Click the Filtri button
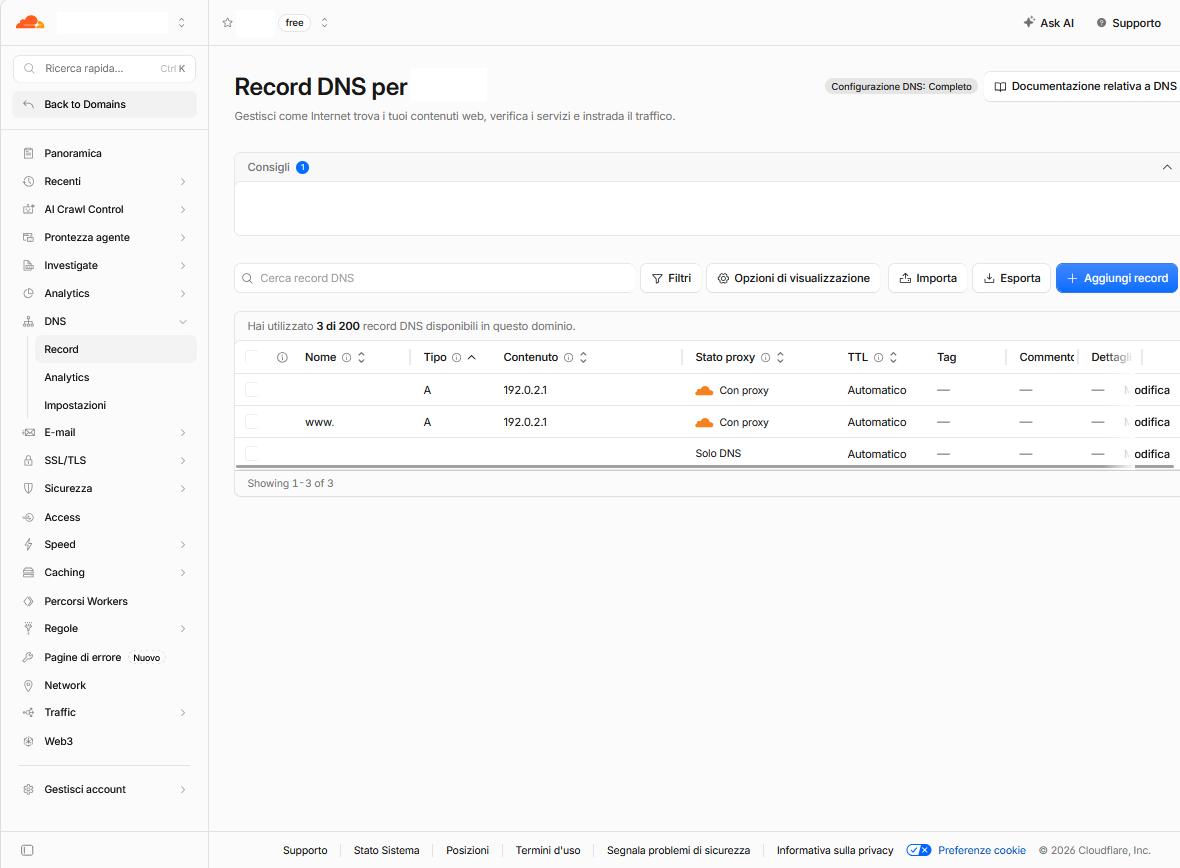The image size is (1180, 868). [671, 278]
